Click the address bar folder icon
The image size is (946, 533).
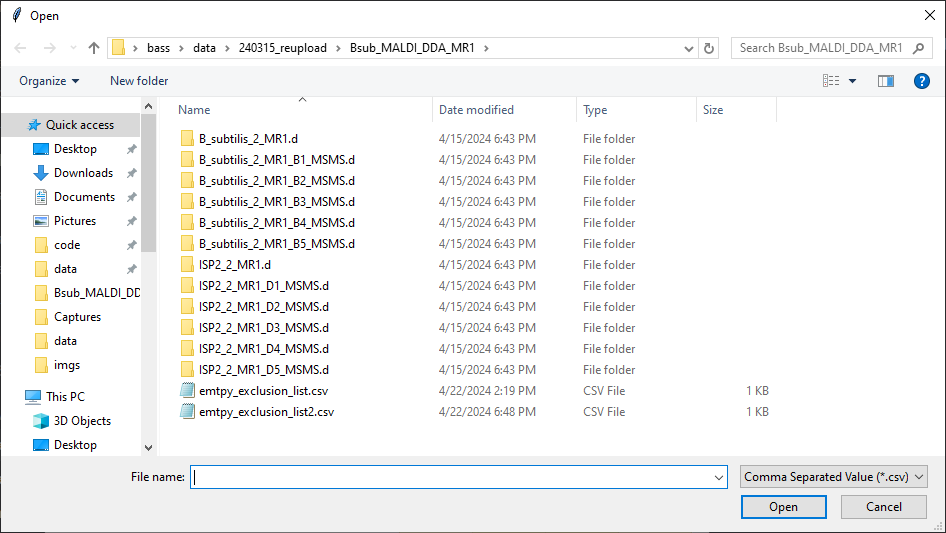(119, 48)
